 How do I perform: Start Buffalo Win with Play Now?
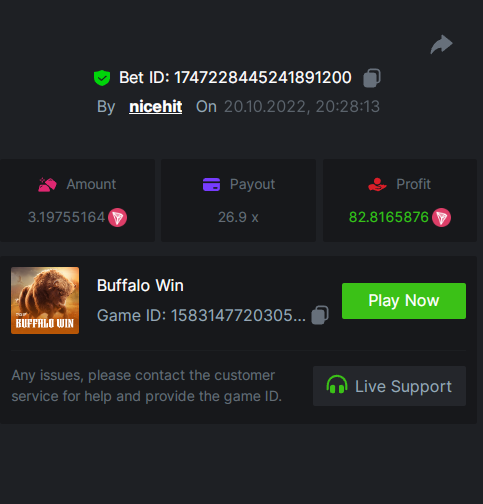[404, 301]
